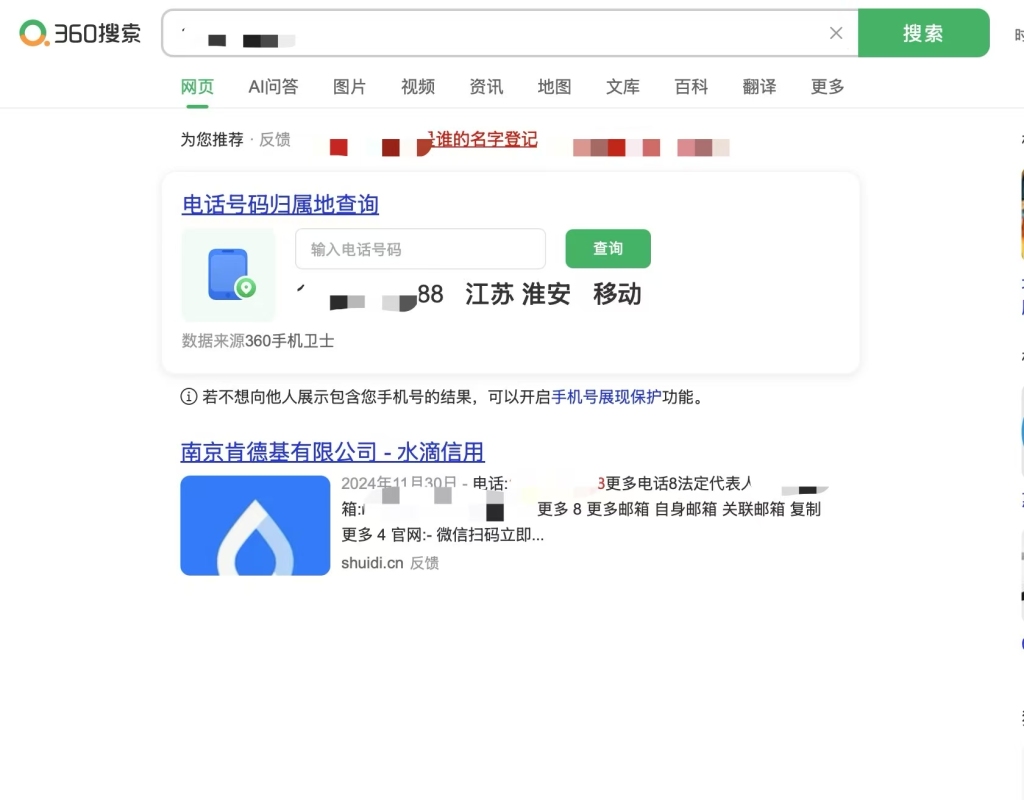Click the 百科 search category
The height and width of the screenshot is (800, 1024).
pyautogui.click(x=690, y=87)
